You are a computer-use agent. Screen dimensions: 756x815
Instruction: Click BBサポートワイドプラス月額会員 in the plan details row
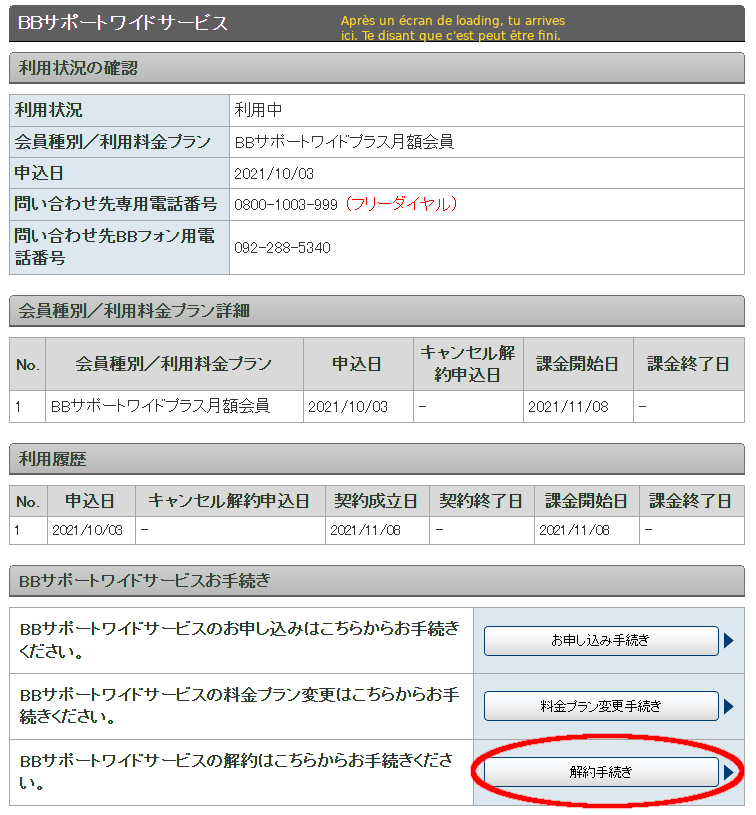[x=160, y=406]
